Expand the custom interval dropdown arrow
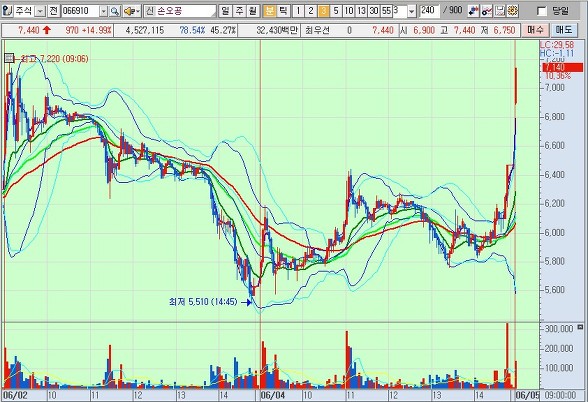The width and height of the screenshot is (588, 402). [412, 11]
